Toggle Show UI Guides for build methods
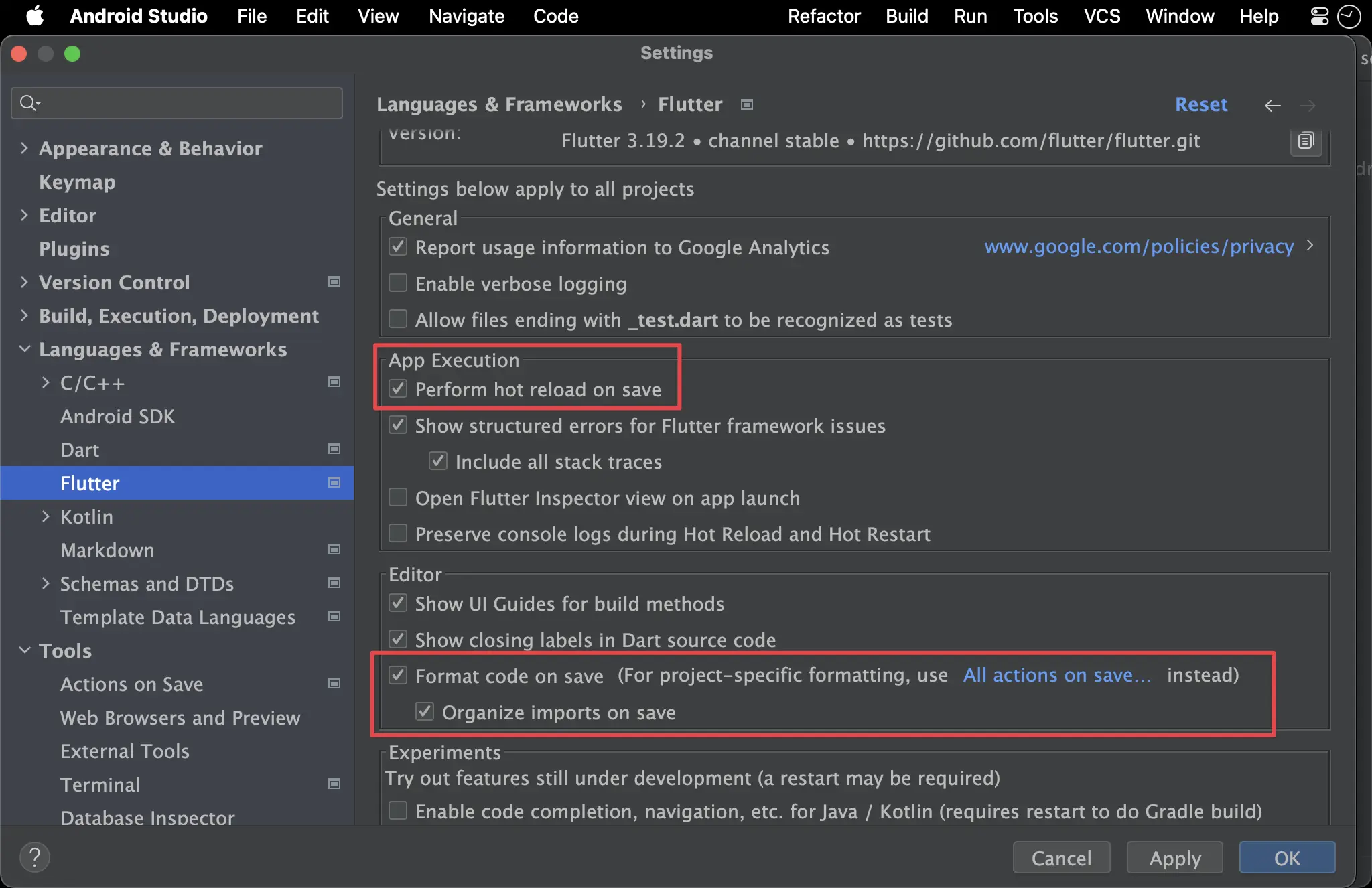The height and width of the screenshot is (888, 1372). pos(398,603)
